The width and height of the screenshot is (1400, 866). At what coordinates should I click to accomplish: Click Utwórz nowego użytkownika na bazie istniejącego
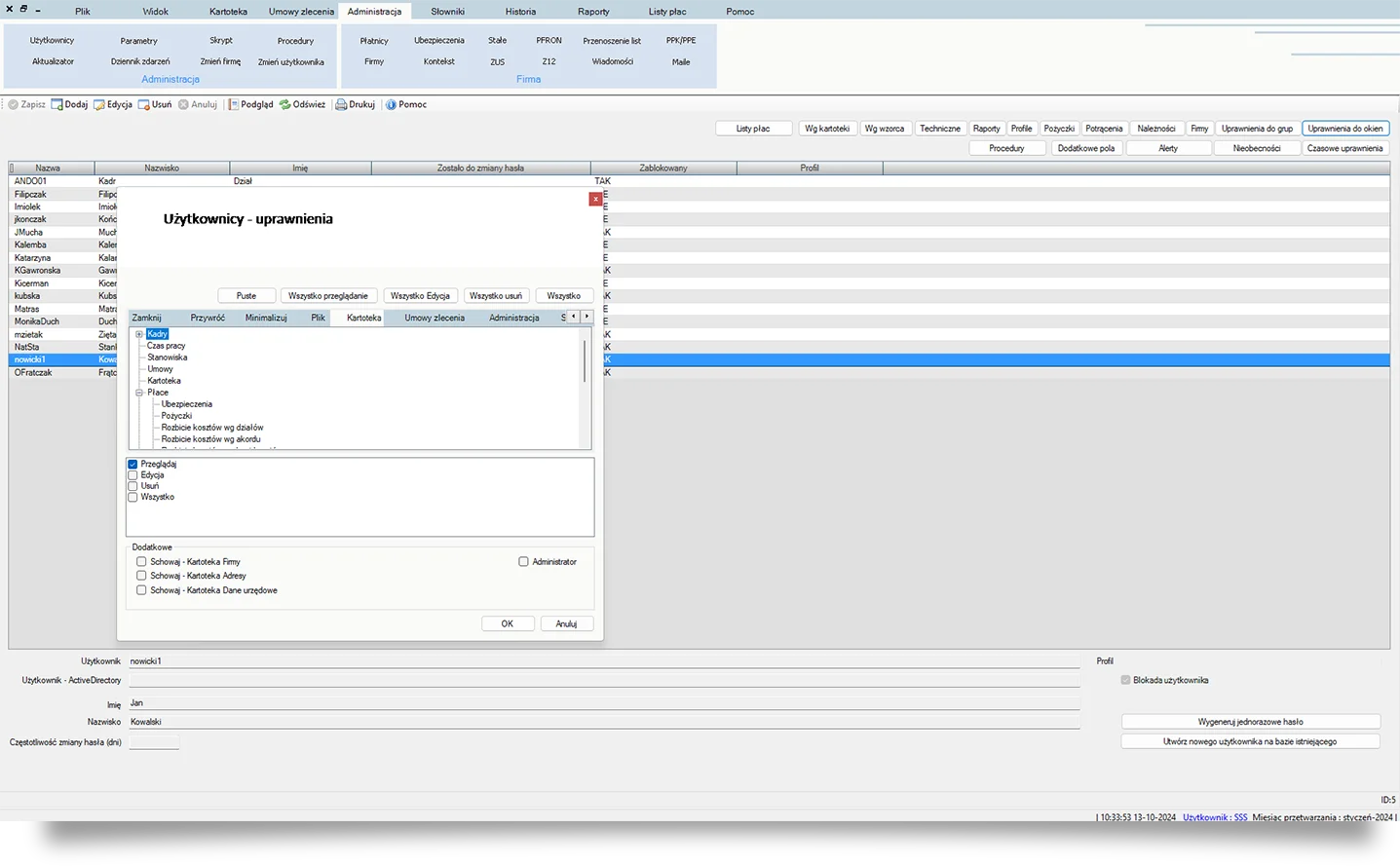point(1250,741)
